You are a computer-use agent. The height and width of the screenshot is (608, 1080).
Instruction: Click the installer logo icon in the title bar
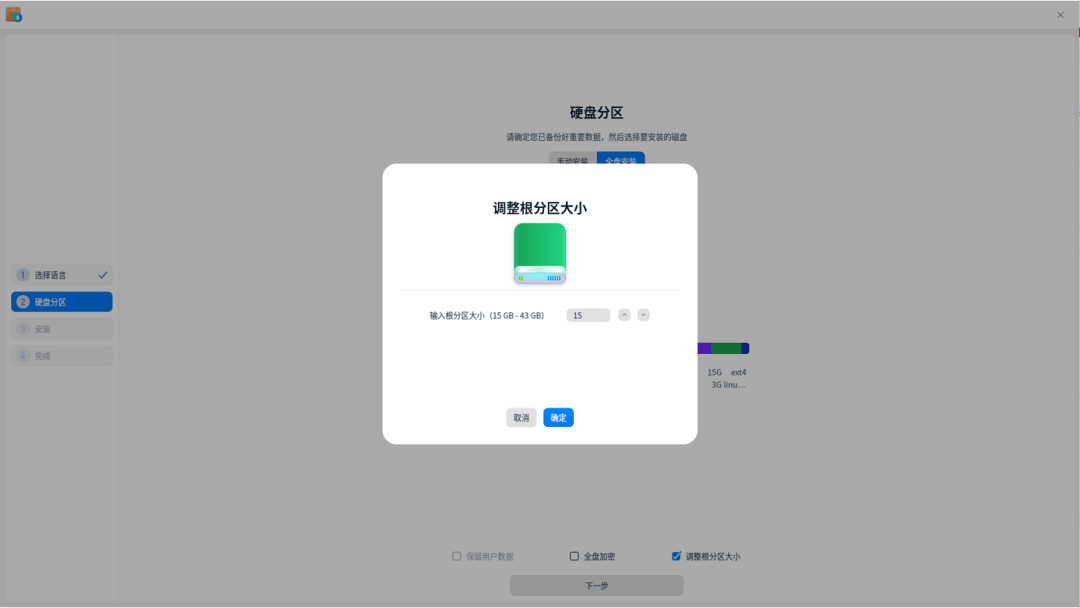pyautogui.click(x=14, y=14)
